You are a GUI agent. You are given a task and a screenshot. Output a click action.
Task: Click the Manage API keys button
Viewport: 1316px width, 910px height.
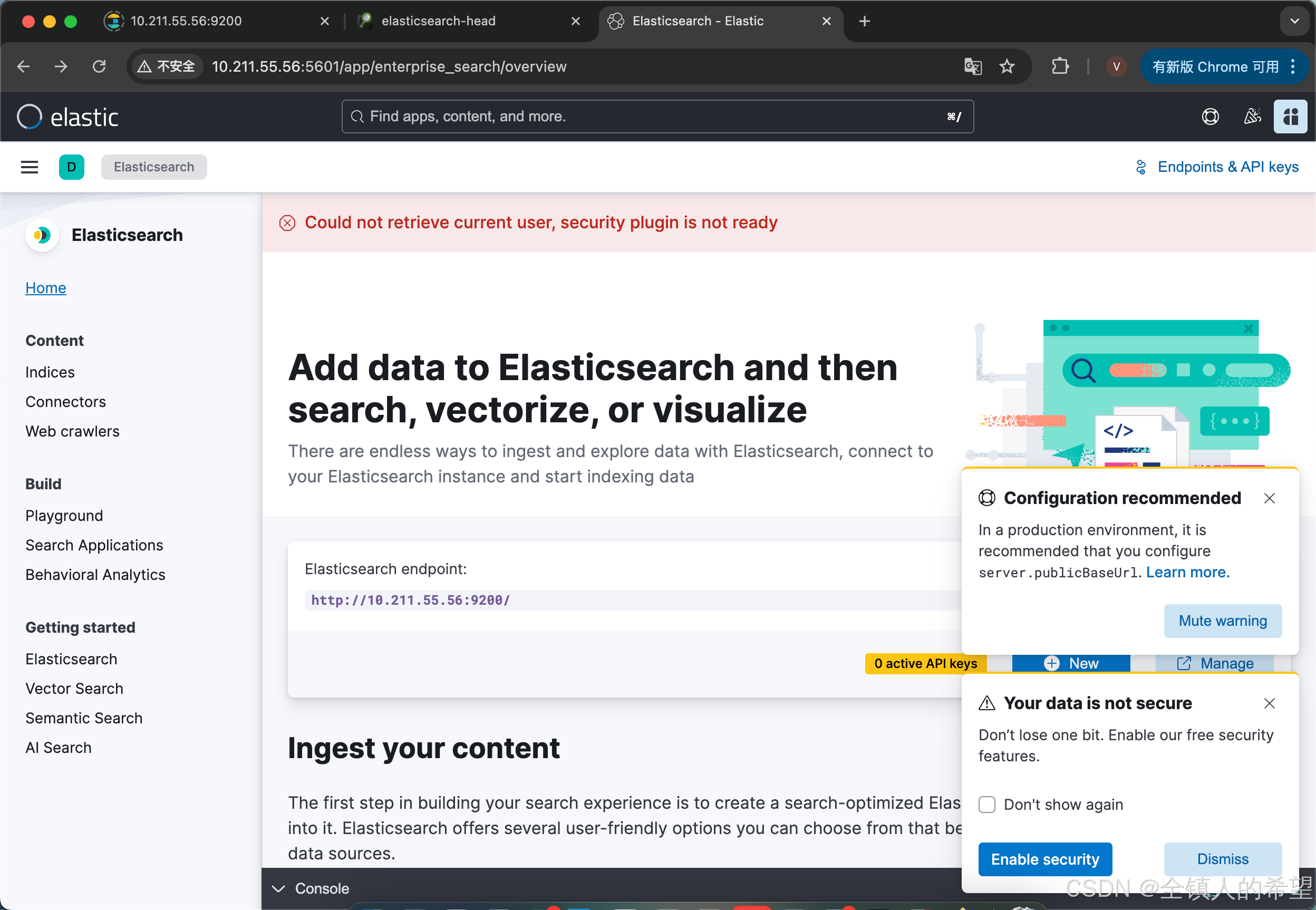1215,664
